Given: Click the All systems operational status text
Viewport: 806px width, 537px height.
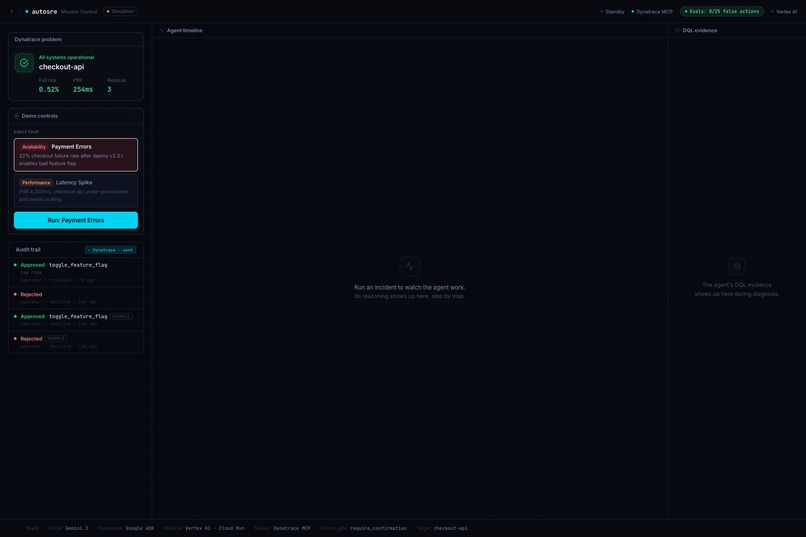Looking at the screenshot, I should click(x=66, y=58).
